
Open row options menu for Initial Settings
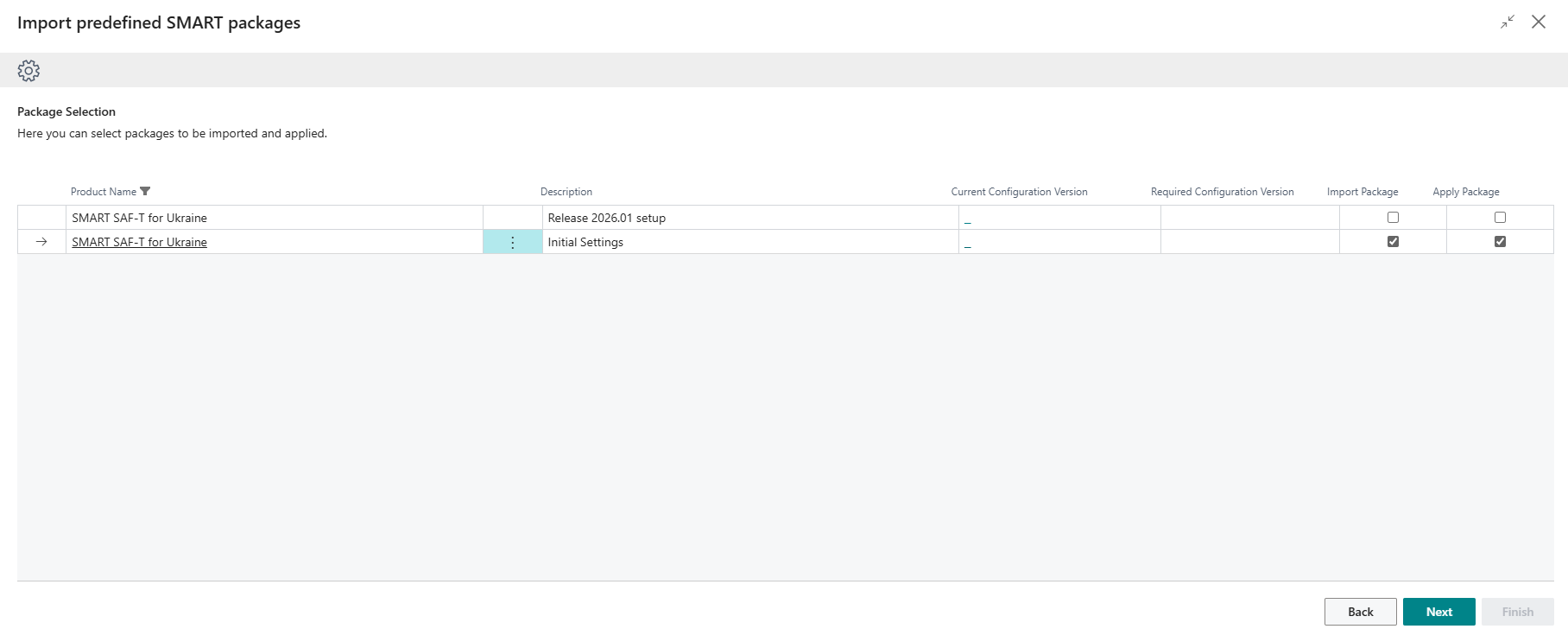click(x=512, y=243)
